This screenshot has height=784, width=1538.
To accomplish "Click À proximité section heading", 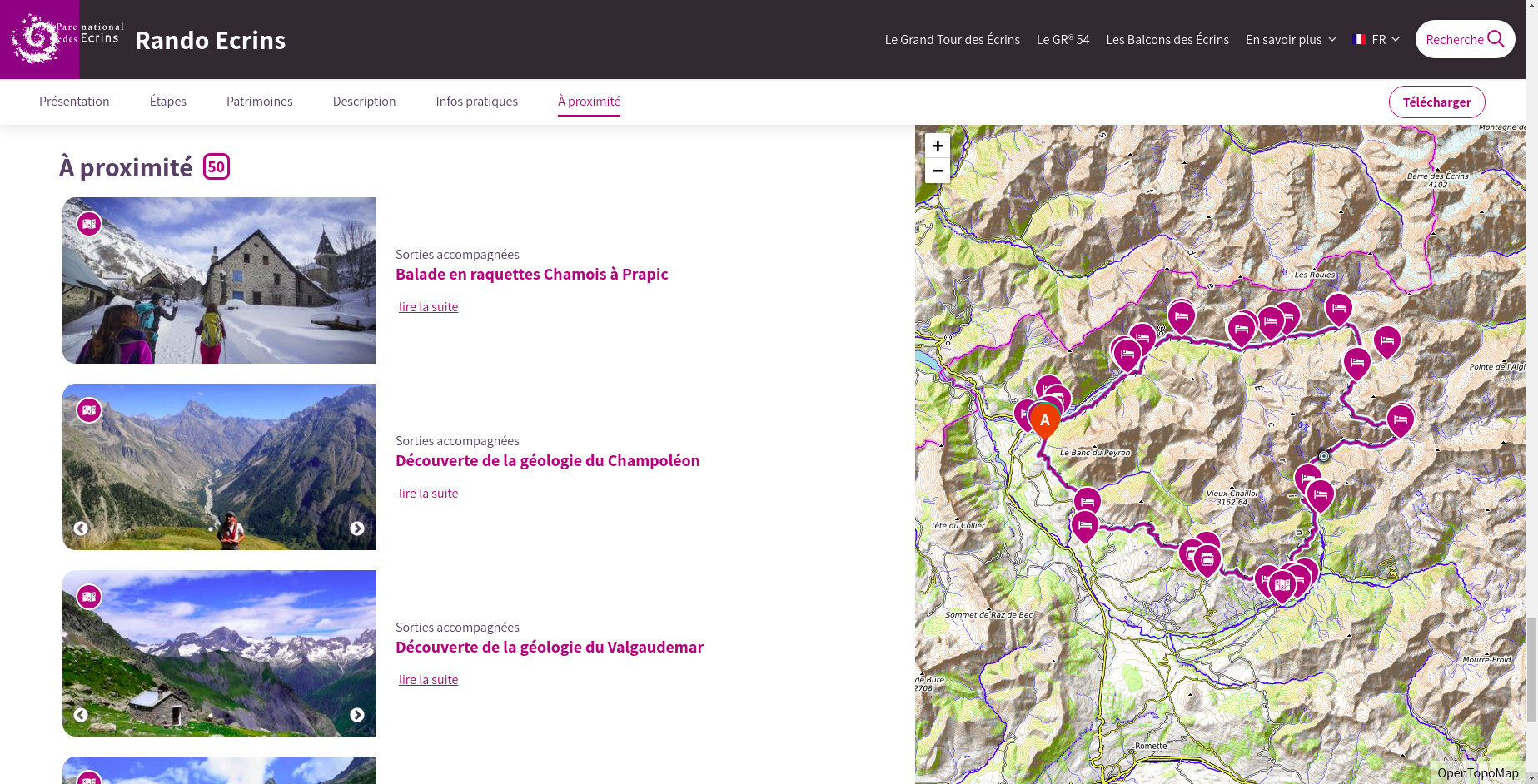I will point(126,167).
